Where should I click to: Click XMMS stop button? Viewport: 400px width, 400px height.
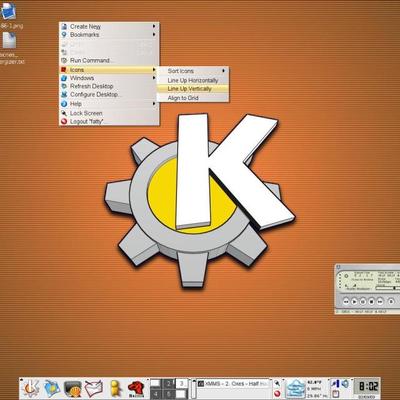point(371,301)
